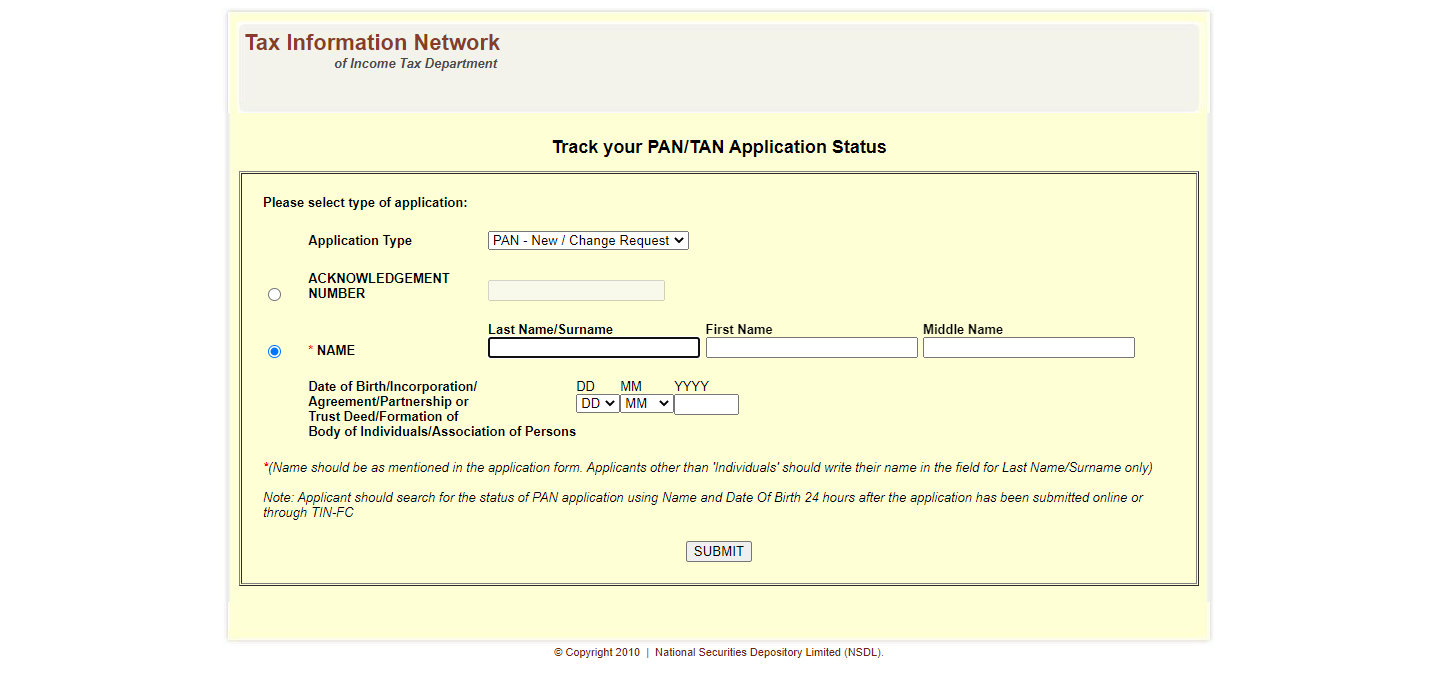Click into the First Name field
The height and width of the screenshot is (679, 1433).
click(811, 348)
